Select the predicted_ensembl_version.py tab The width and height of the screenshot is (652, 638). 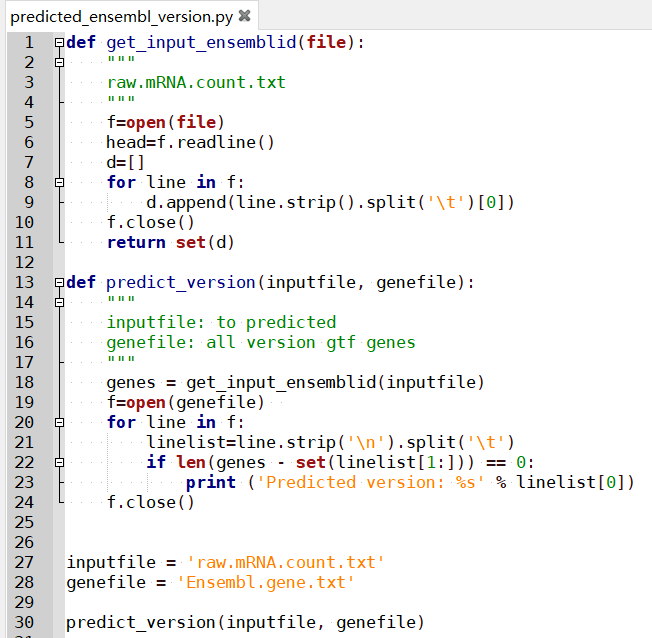click(x=132, y=16)
